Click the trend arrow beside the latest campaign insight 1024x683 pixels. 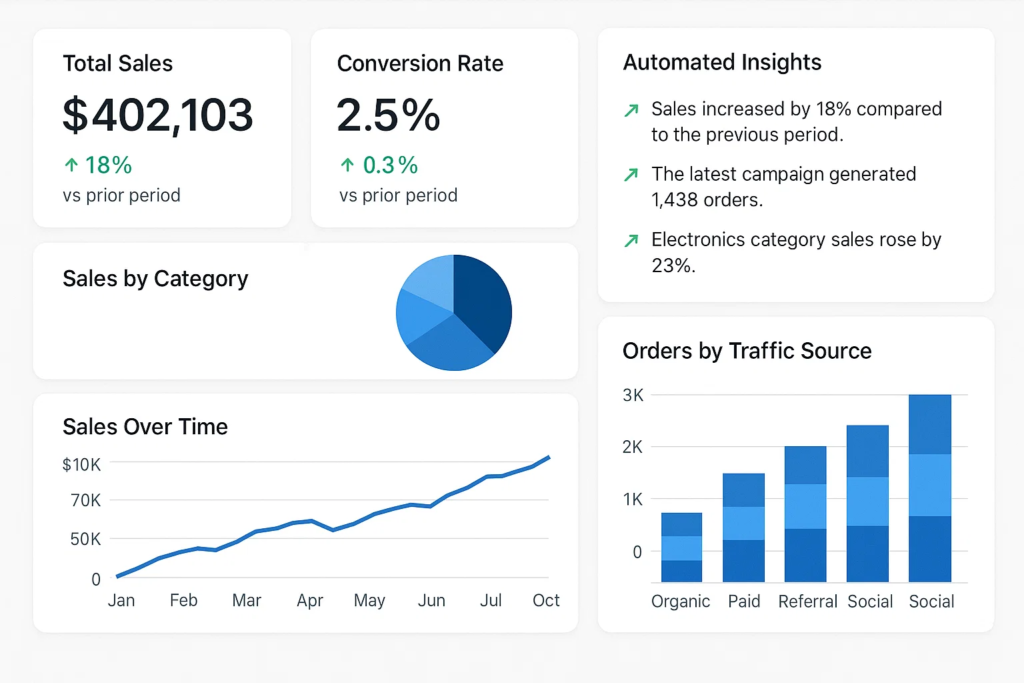[630, 175]
